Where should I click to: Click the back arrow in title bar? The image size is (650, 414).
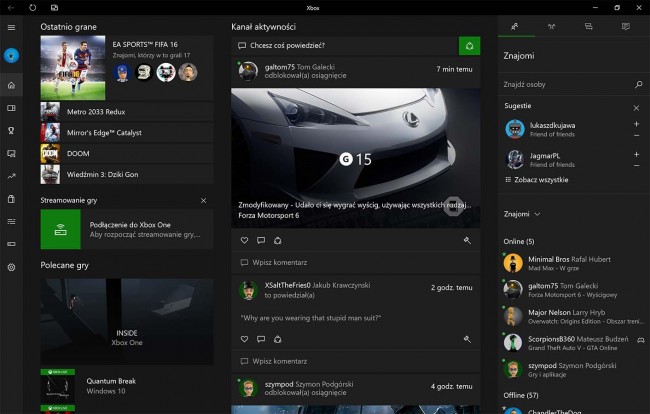click(x=11, y=7)
